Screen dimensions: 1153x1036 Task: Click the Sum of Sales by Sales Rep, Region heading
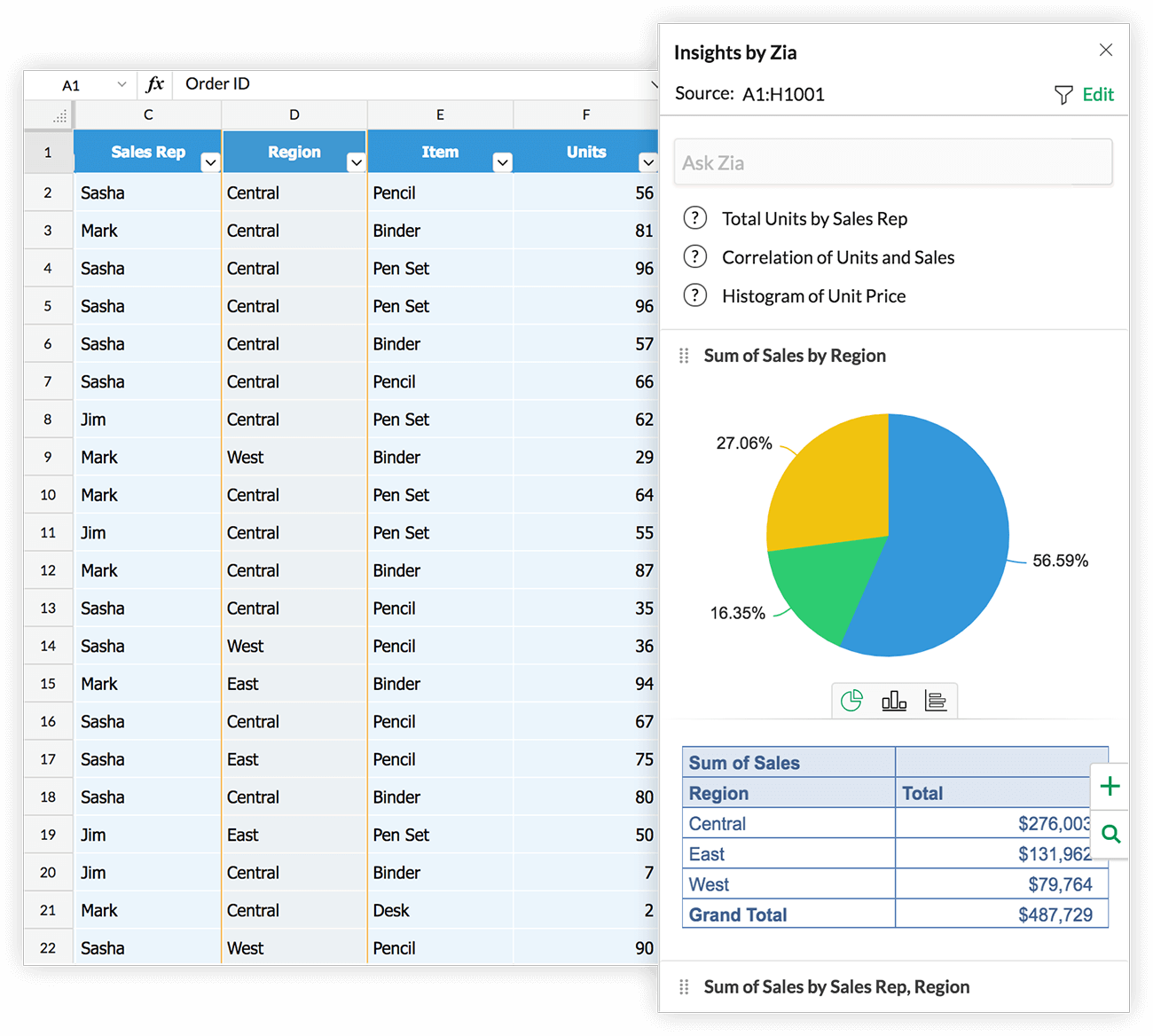click(x=836, y=987)
